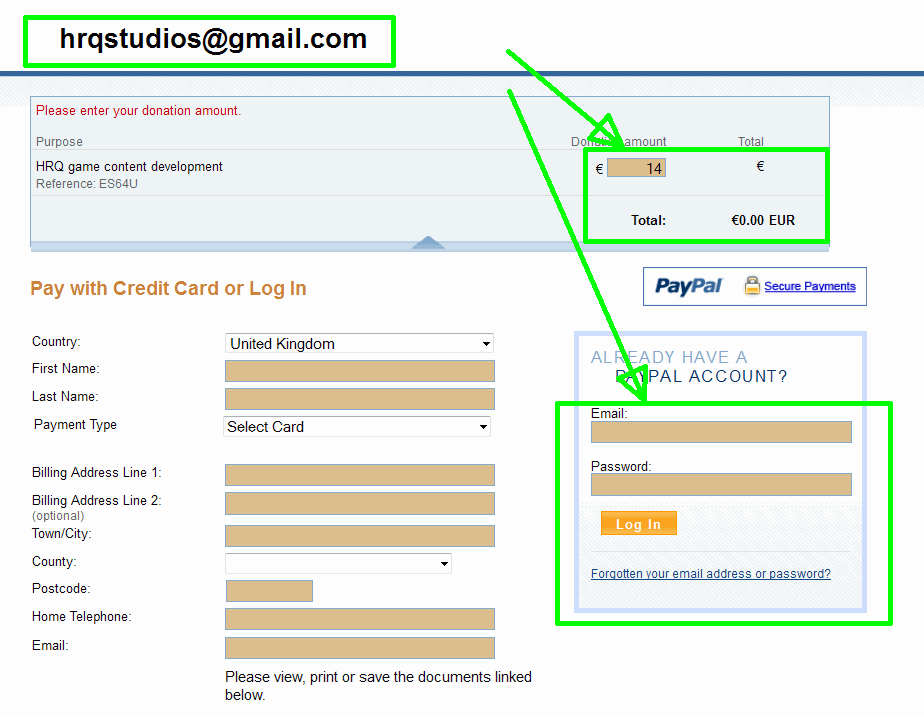Click the €0.00 EUR total value

pos(763,220)
